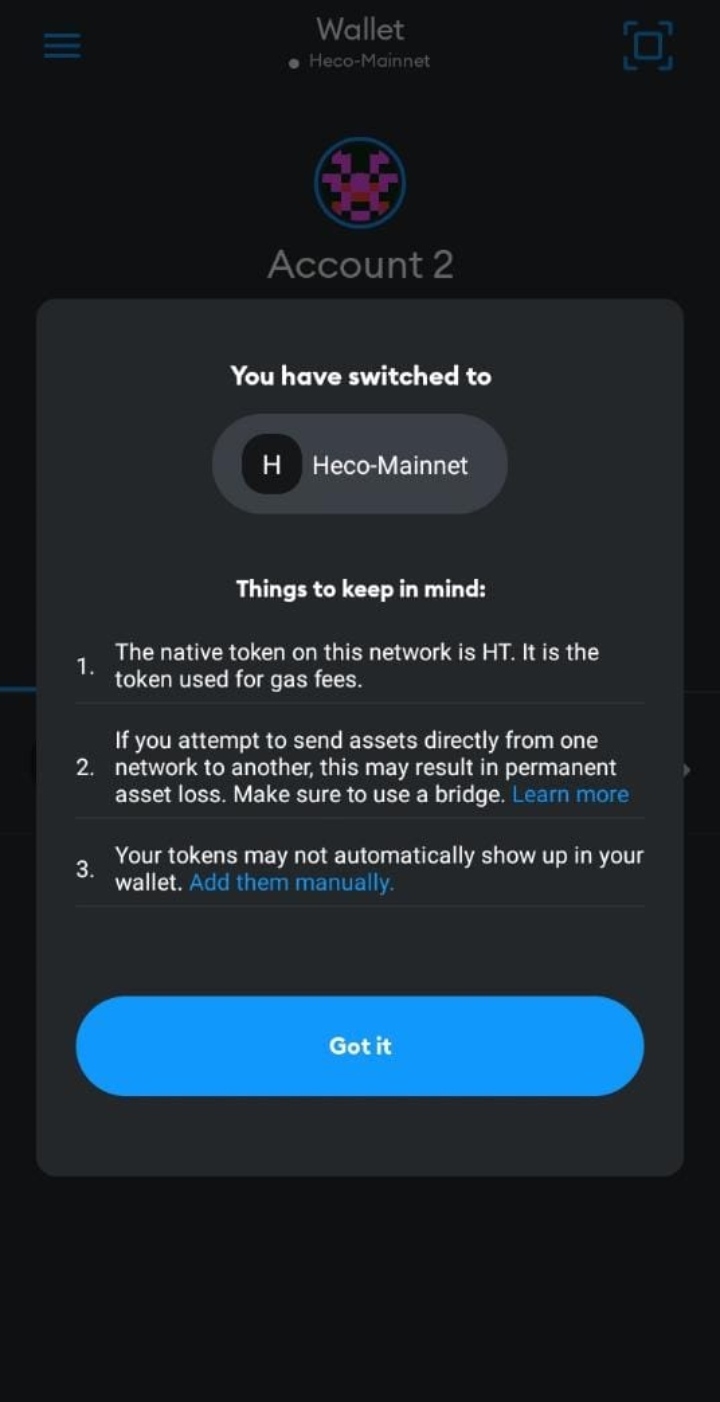Tap the wallet identicon above Account 2

tap(360, 183)
